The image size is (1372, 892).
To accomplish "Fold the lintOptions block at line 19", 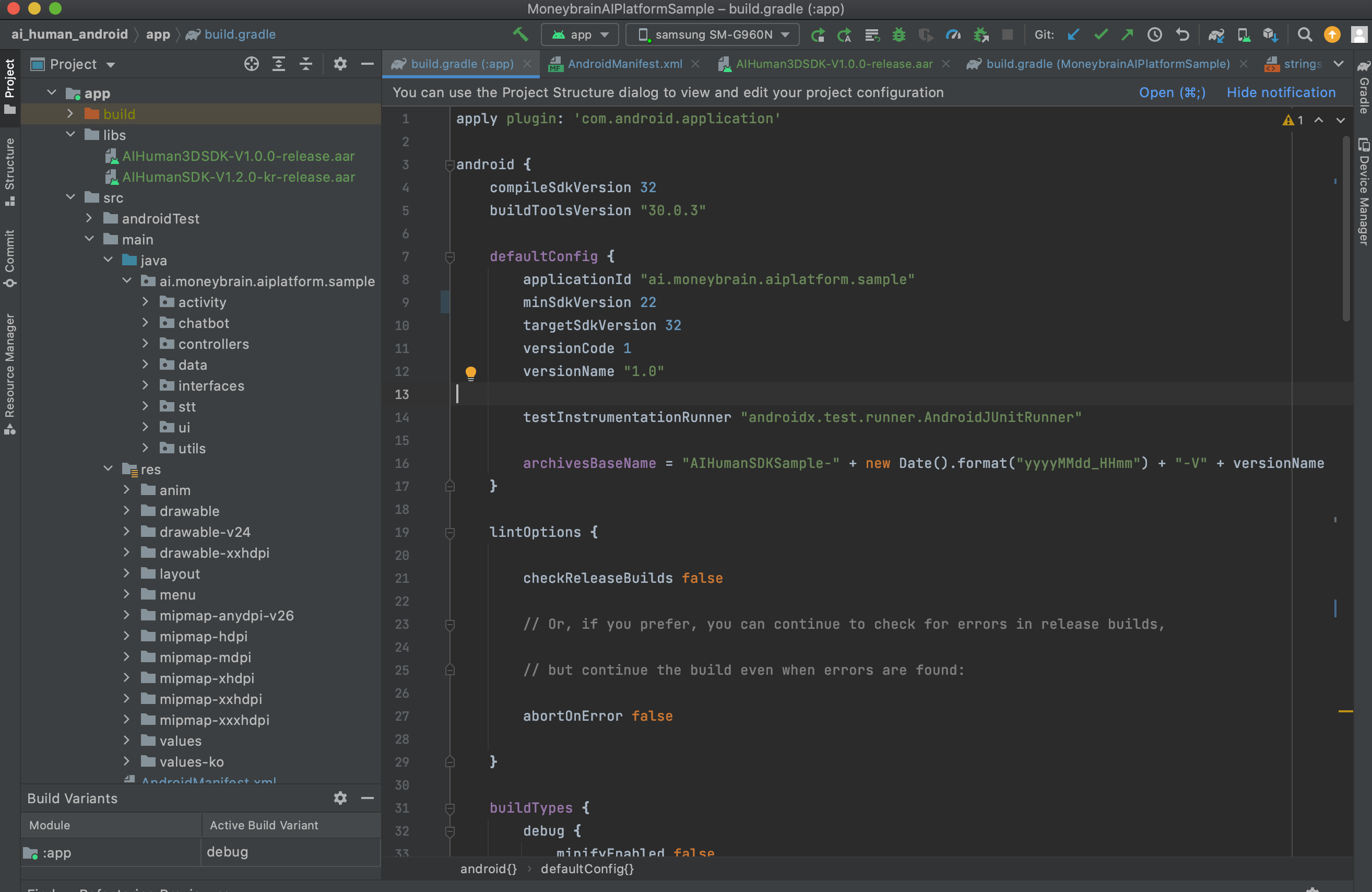I will (450, 533).
